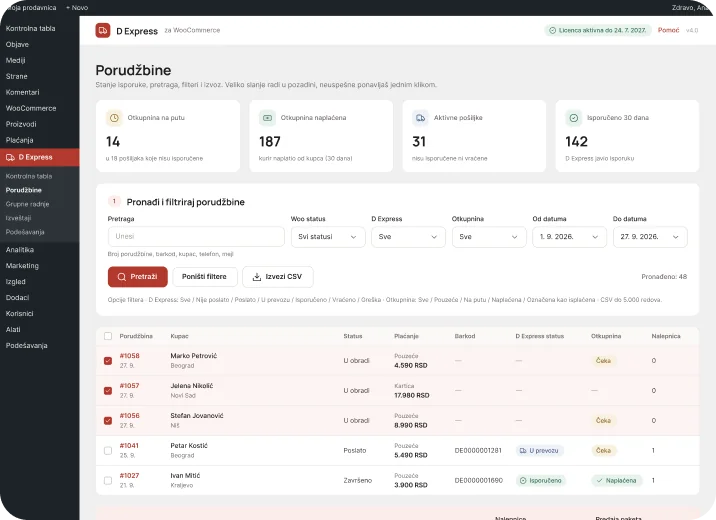The height and width of the screenshot is (520, 716).
Task: Toggle the select-all orders checkbox
Action: click(x=108, y=336)
